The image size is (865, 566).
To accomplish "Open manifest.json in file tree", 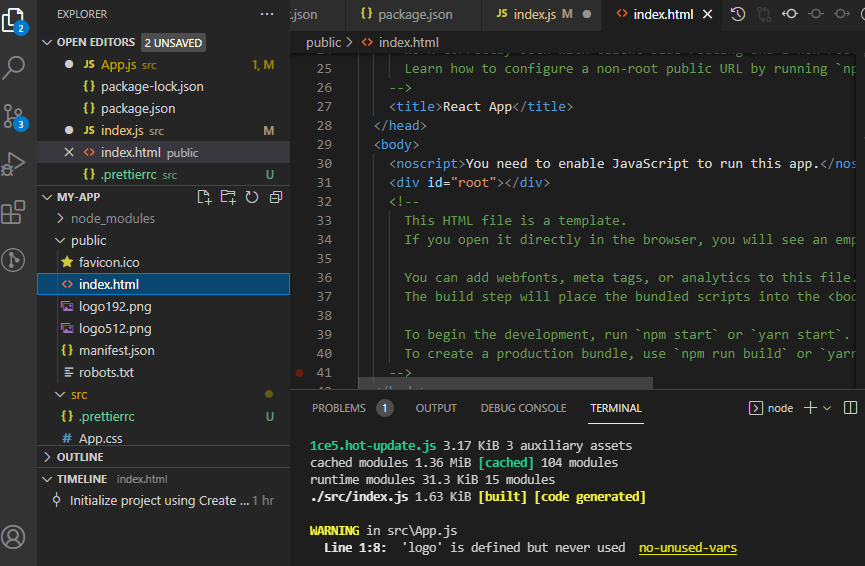I will [x=163, y=350].
